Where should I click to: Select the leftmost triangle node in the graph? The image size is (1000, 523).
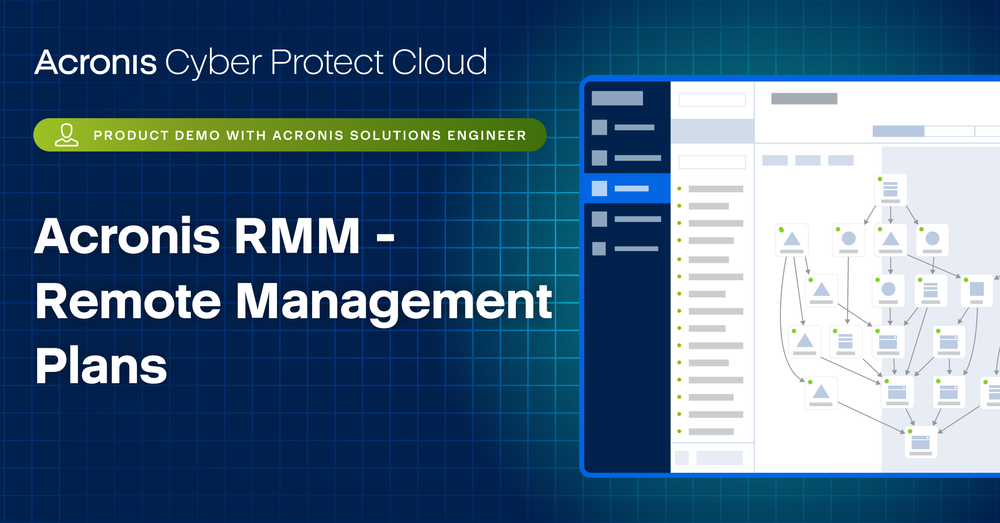(x=791, y=239)
